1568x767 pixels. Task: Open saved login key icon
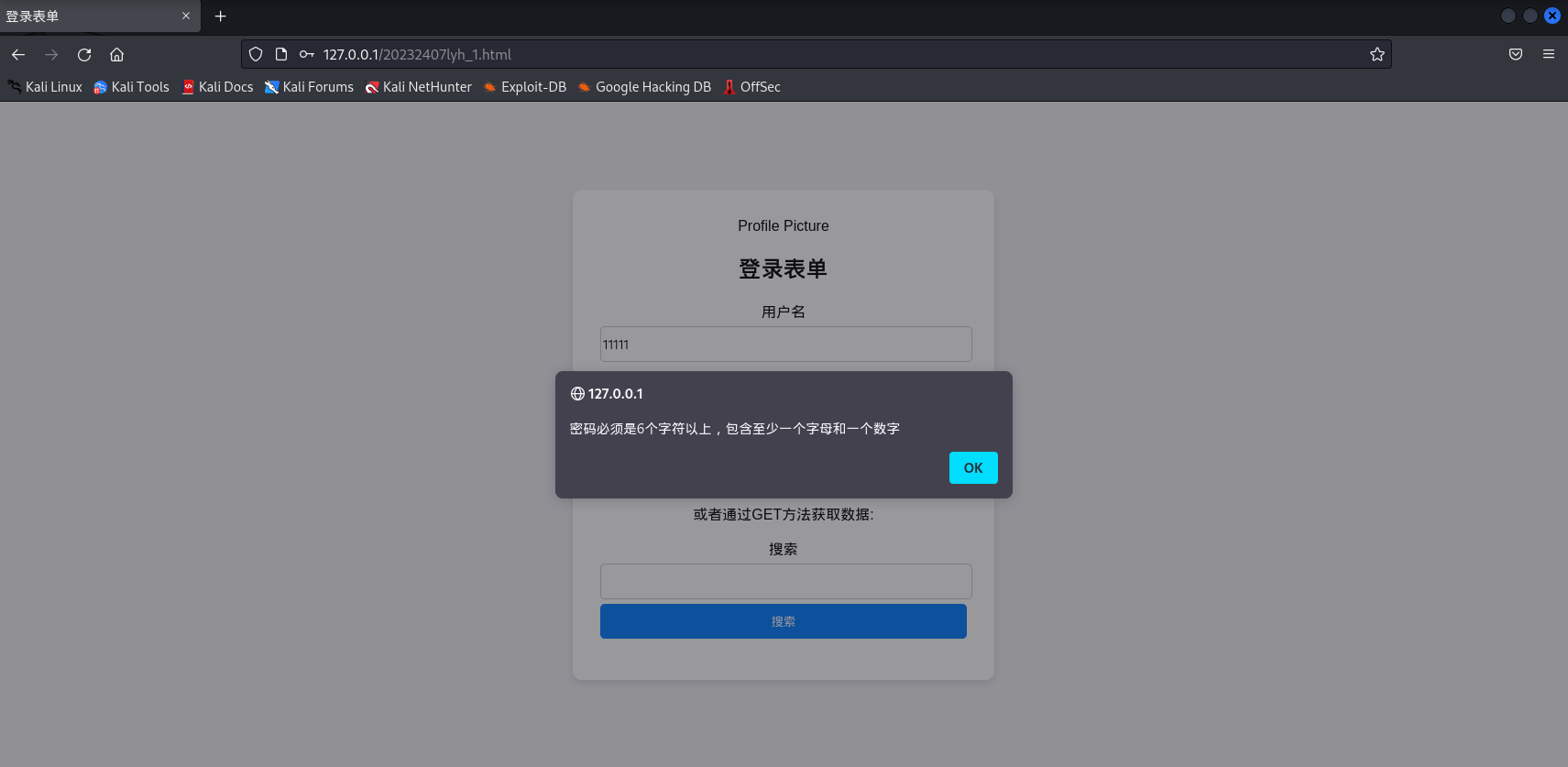pyautogui.click(x=307, y=55)
